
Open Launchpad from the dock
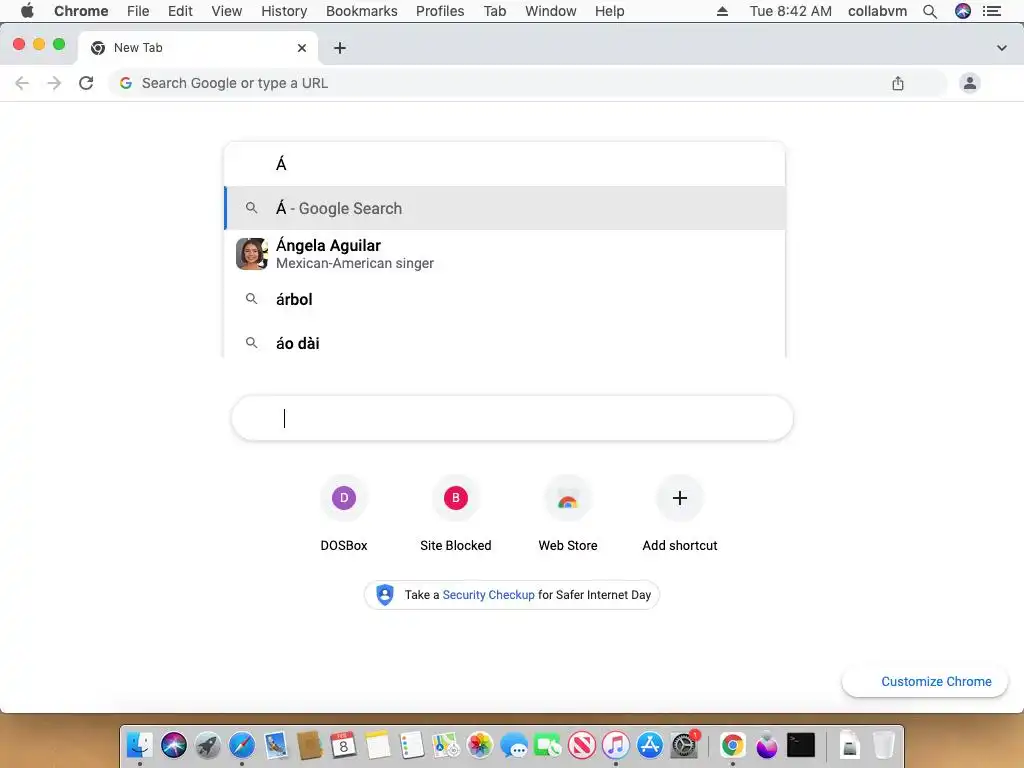tap(208, 744)
